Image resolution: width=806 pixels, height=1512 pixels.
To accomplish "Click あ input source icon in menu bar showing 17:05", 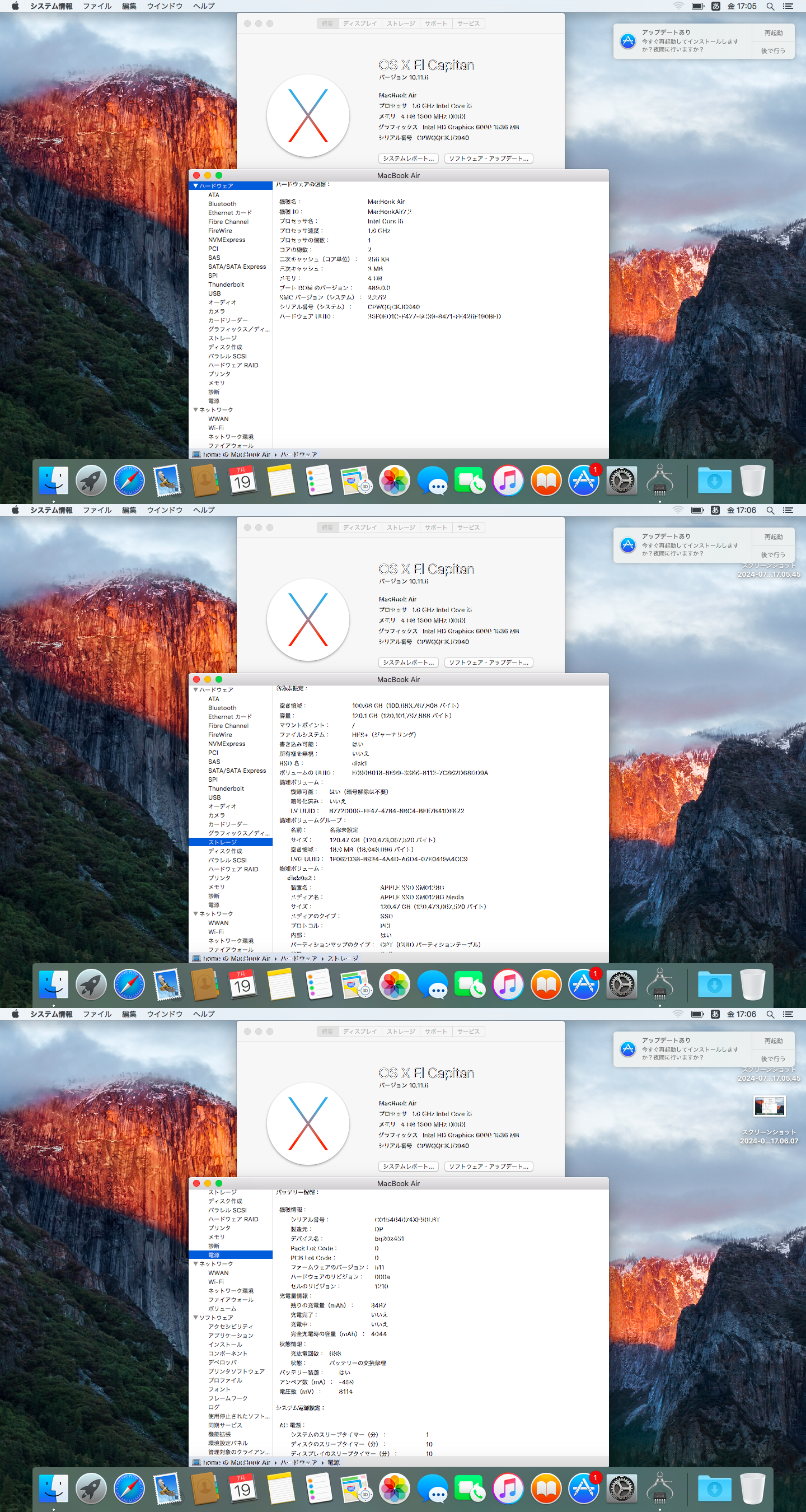I will tap(715, 6).
